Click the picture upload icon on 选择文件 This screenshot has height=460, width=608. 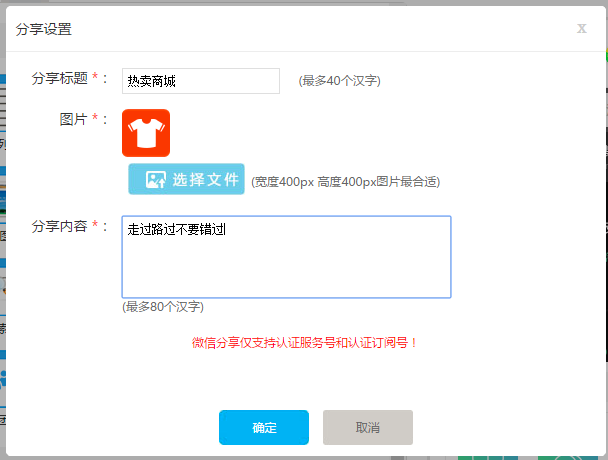click(x=155, y=180)
